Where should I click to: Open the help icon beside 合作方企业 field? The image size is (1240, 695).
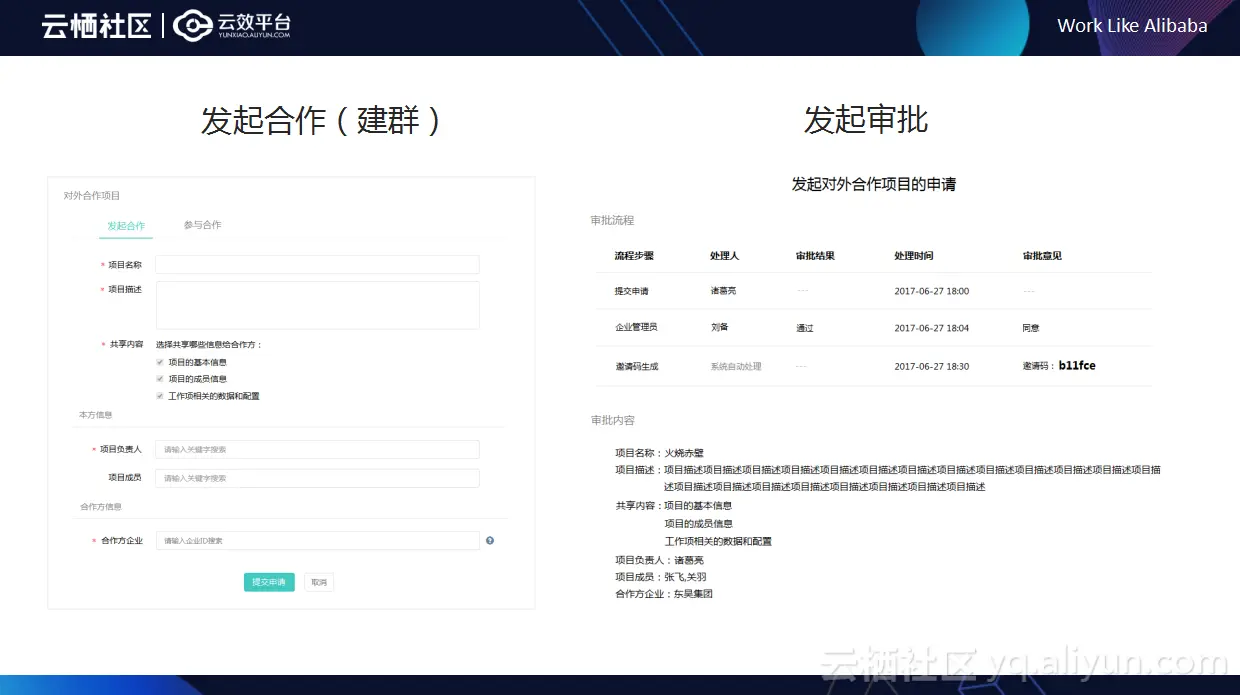coord(489,540)
